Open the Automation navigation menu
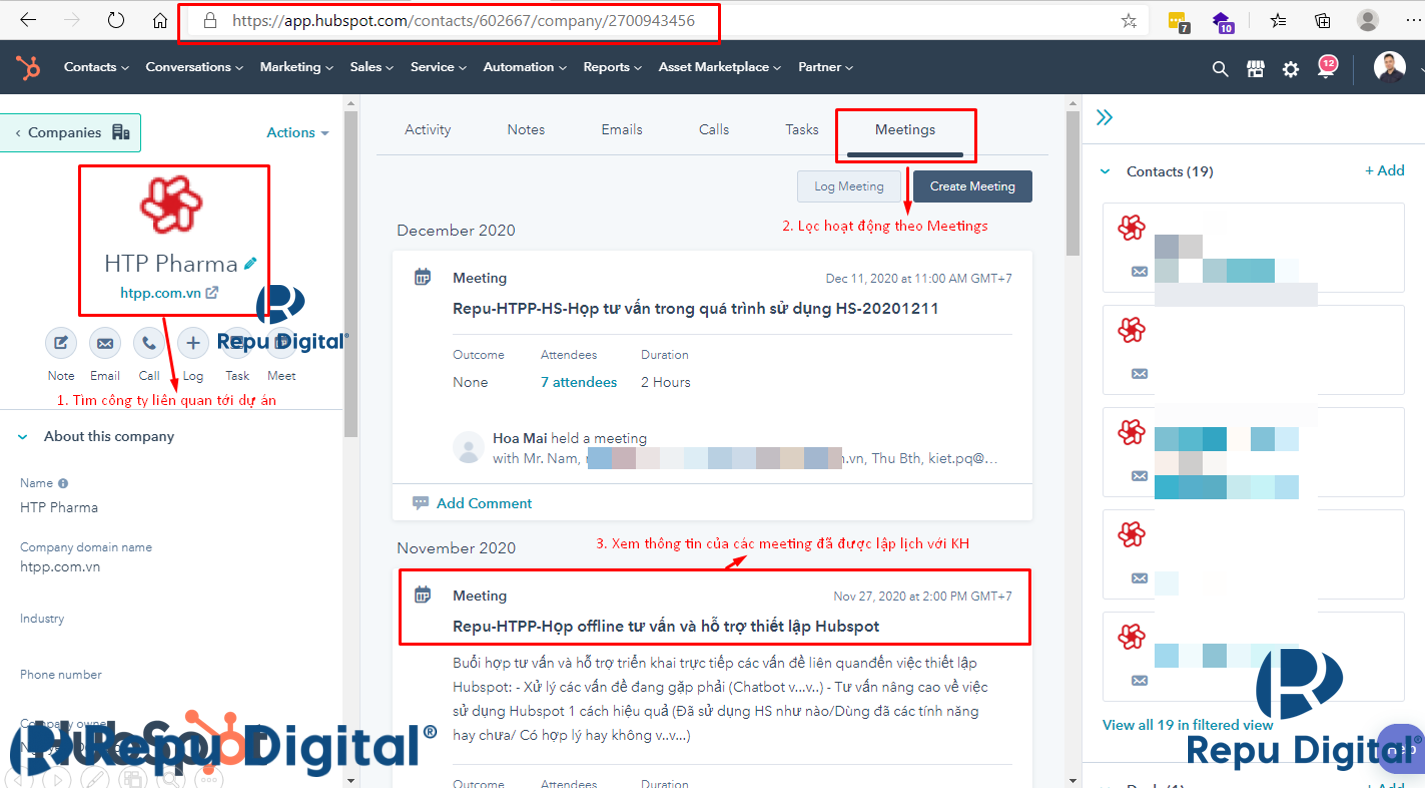 [525, 67]
